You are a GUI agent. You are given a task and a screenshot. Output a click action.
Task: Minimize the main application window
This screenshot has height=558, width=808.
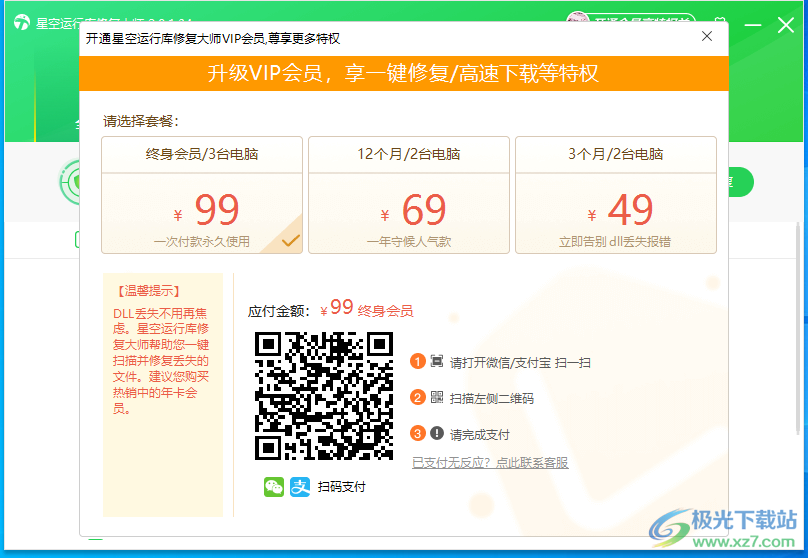point(752,23)
